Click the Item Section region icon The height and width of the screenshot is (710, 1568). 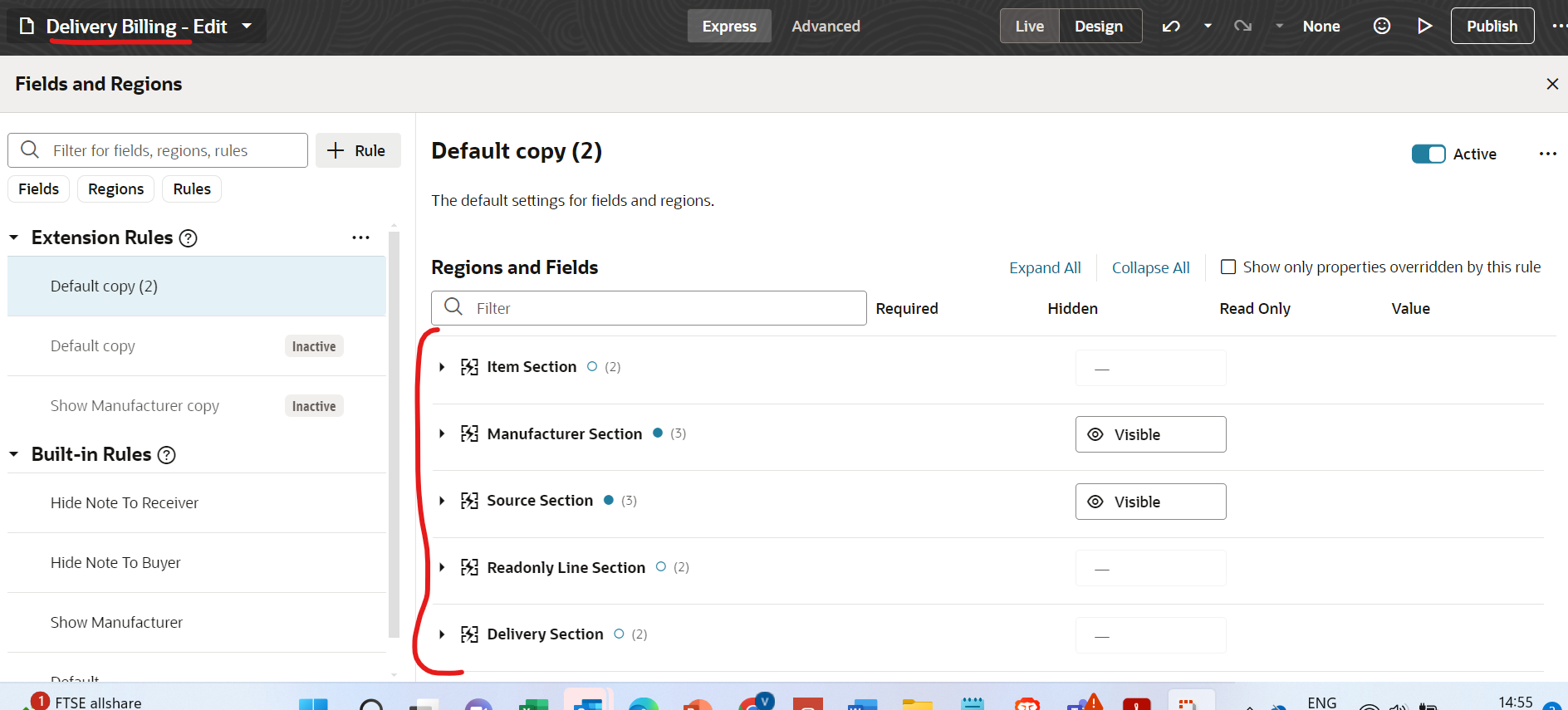[x=469, y=367]
